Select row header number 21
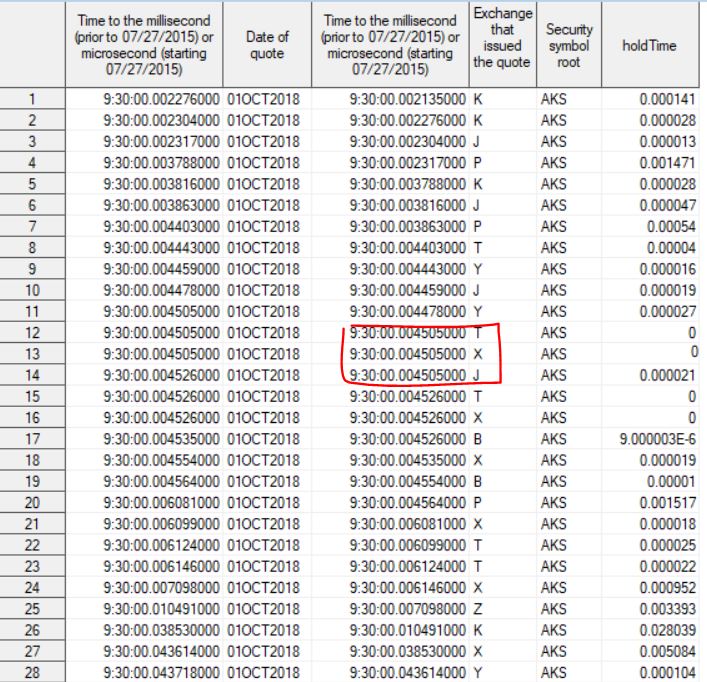 pos(32,524)
